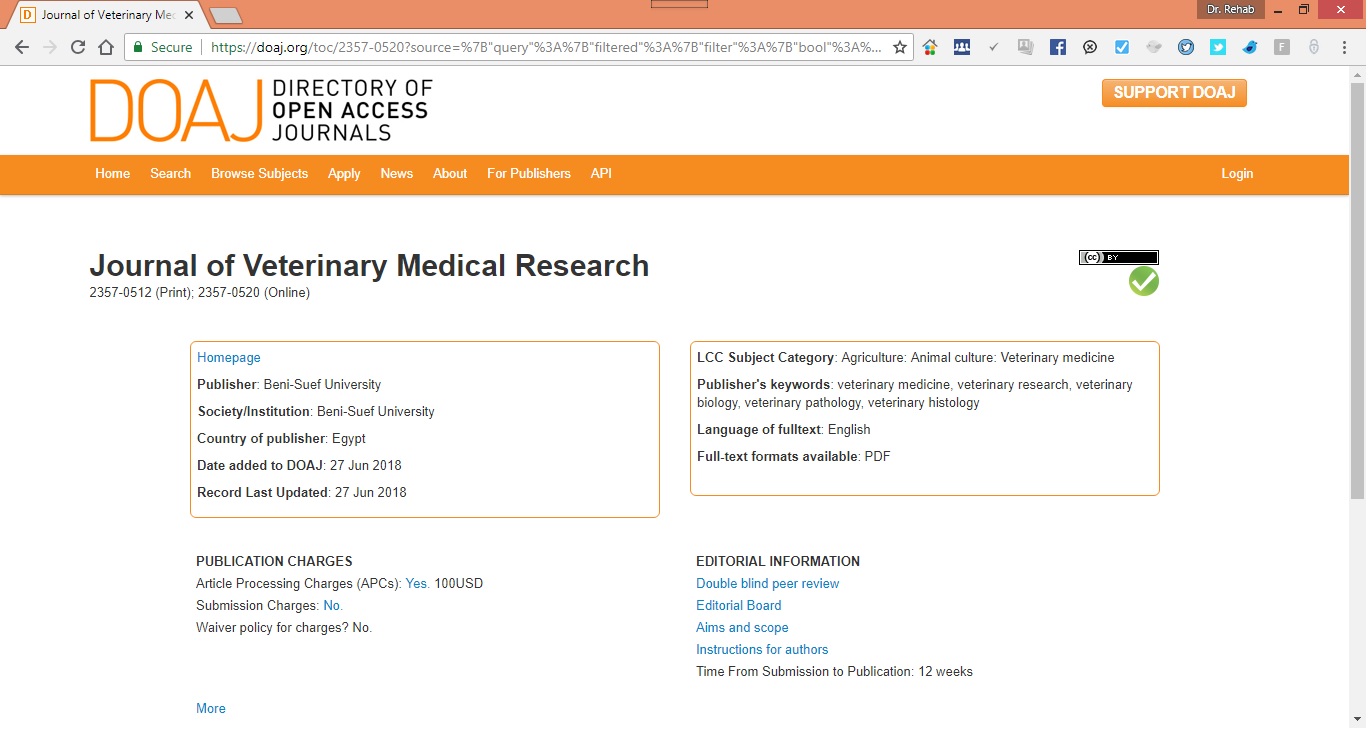1368x732 pixels.
Task: Click Login in the orange bar
Action: pos(1237,173)
